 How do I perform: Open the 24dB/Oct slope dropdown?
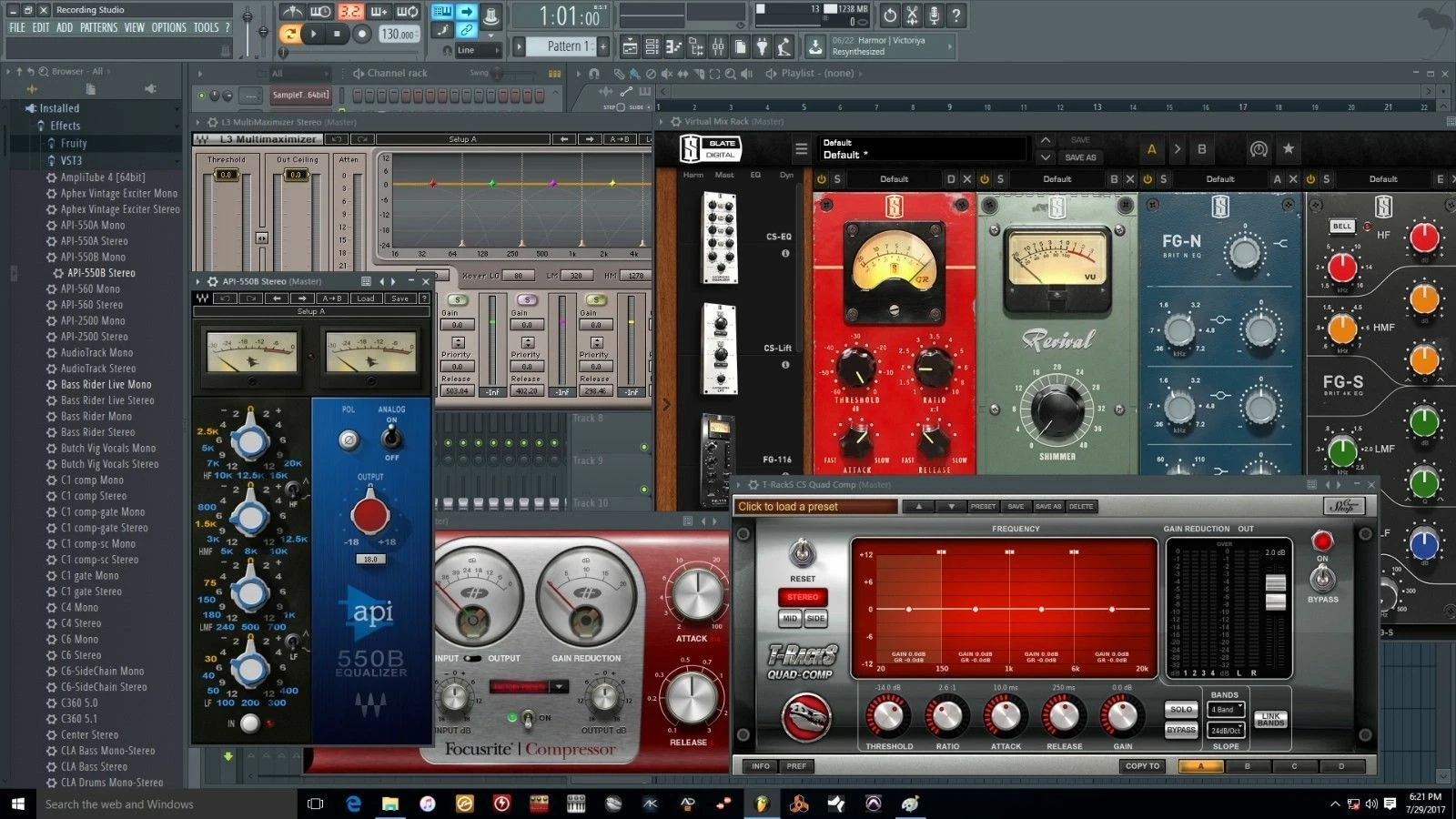[x=1226, y=730]
